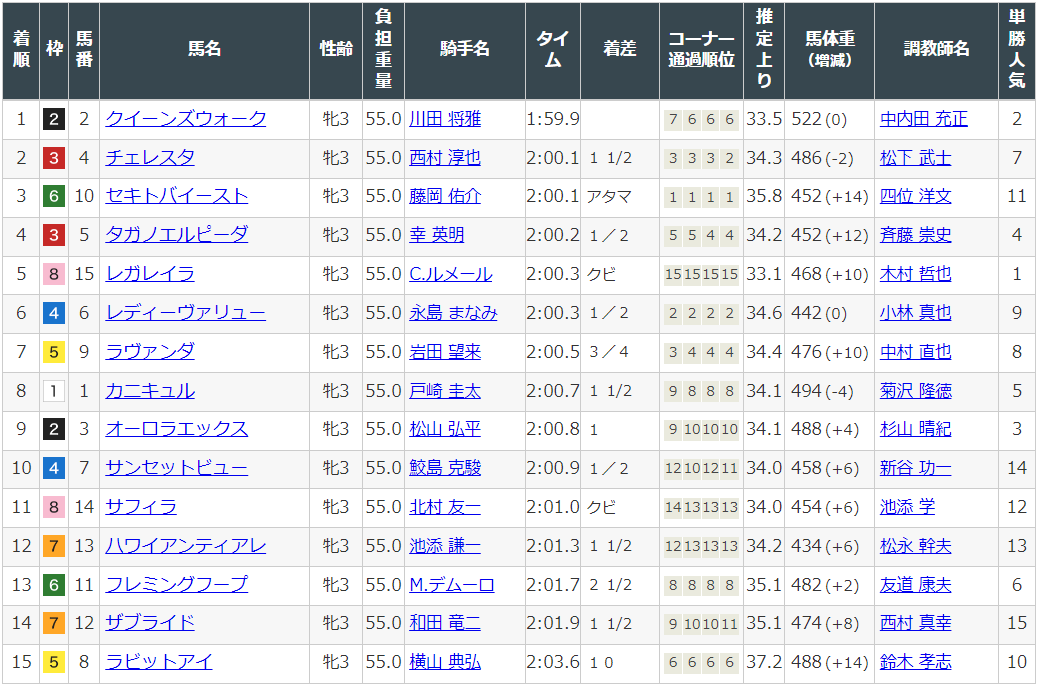This screenshot has height=687, width=1037.
Task: Open horse link クイーンズウォーク
Action: point(186,119)
